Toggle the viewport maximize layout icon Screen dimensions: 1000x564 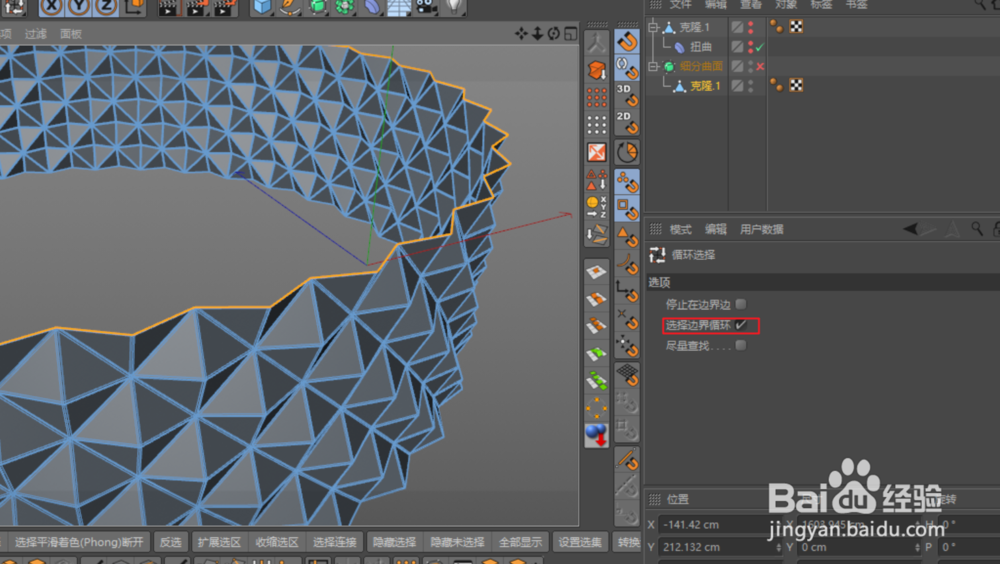coord(570,34)
